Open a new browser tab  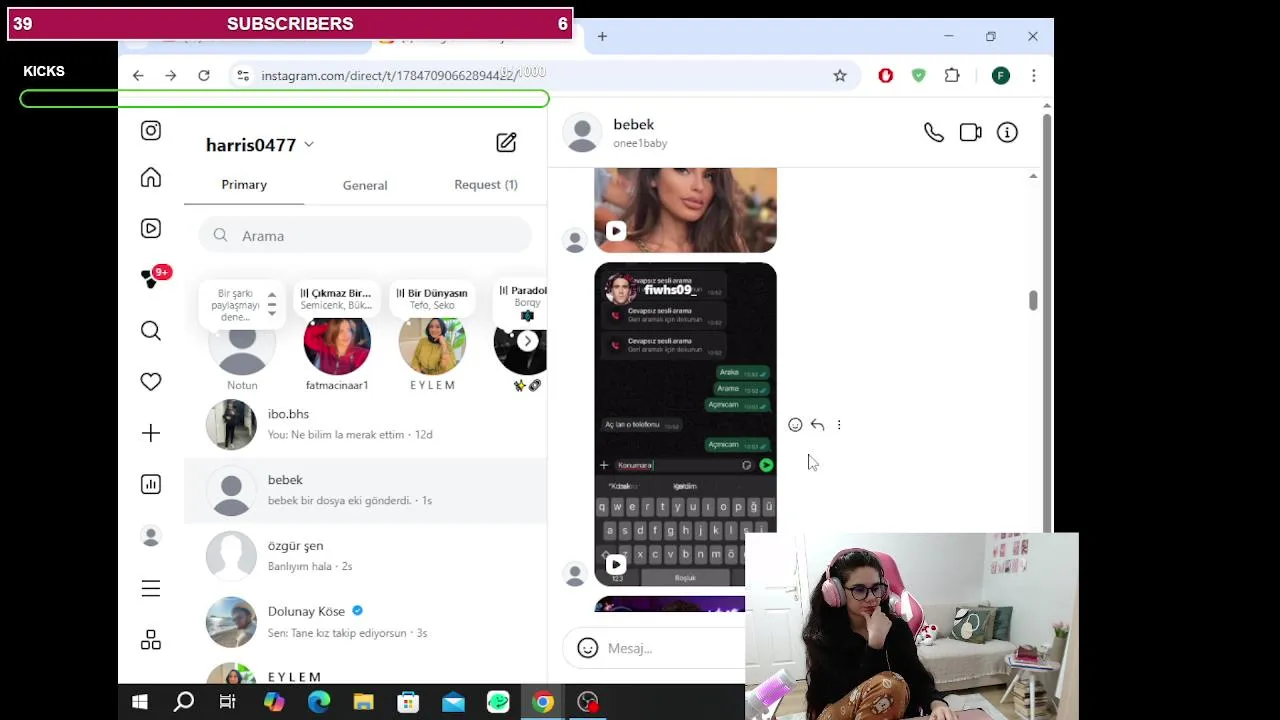click(602, 37)
